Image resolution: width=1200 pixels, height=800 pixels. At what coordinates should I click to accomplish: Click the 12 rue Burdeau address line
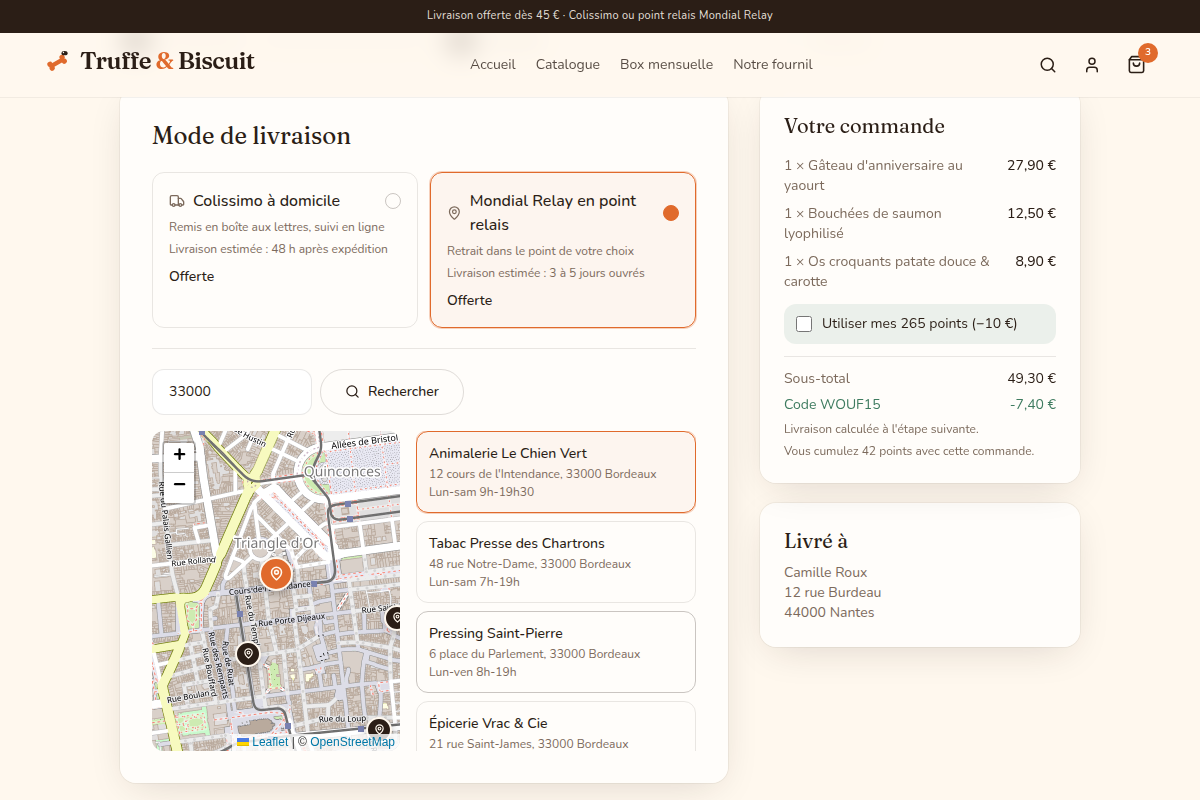[833, 593]
